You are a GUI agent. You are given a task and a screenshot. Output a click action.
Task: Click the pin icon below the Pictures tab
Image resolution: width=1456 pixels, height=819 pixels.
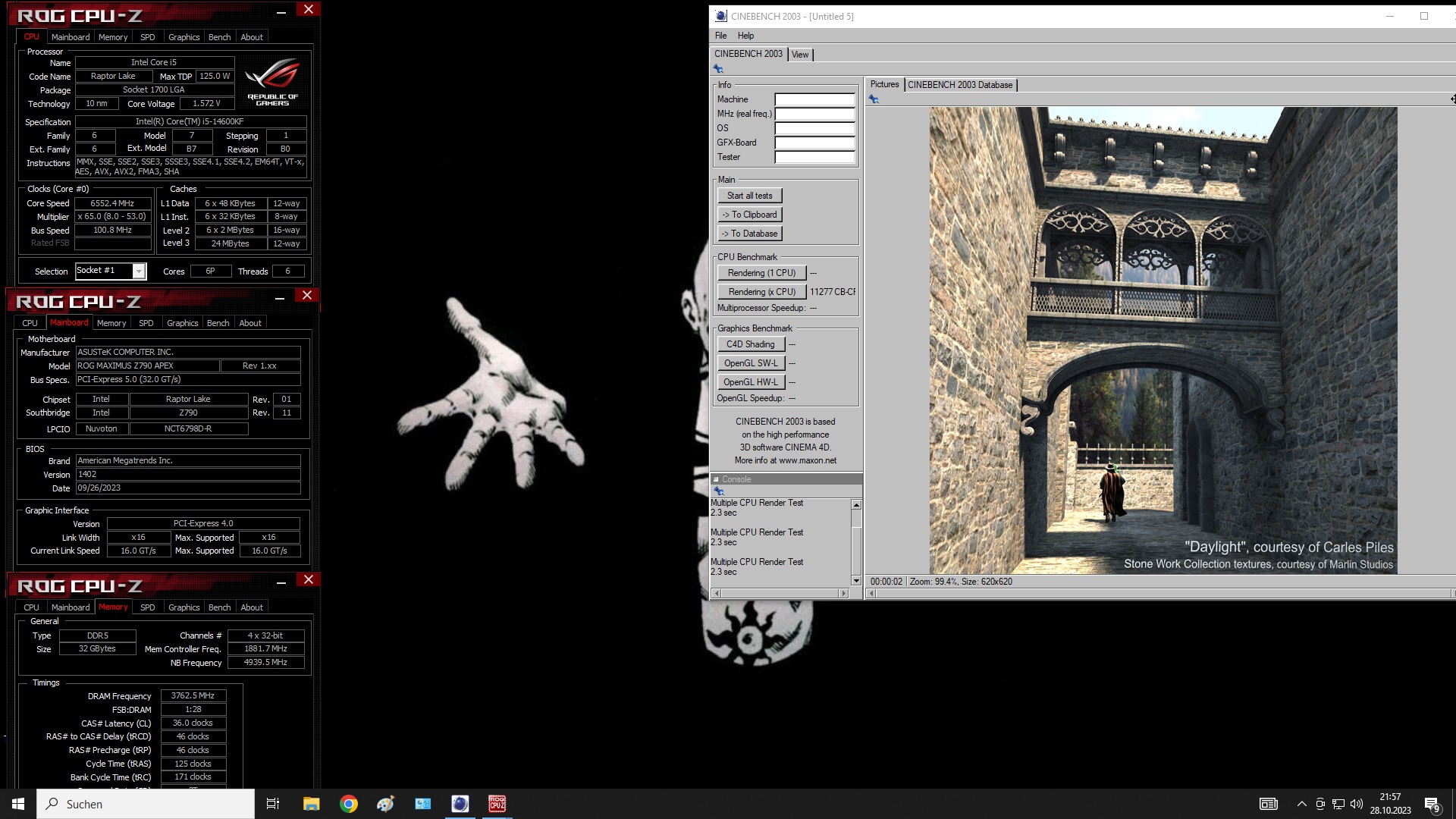pyautogui.click(x=874, y=99)
